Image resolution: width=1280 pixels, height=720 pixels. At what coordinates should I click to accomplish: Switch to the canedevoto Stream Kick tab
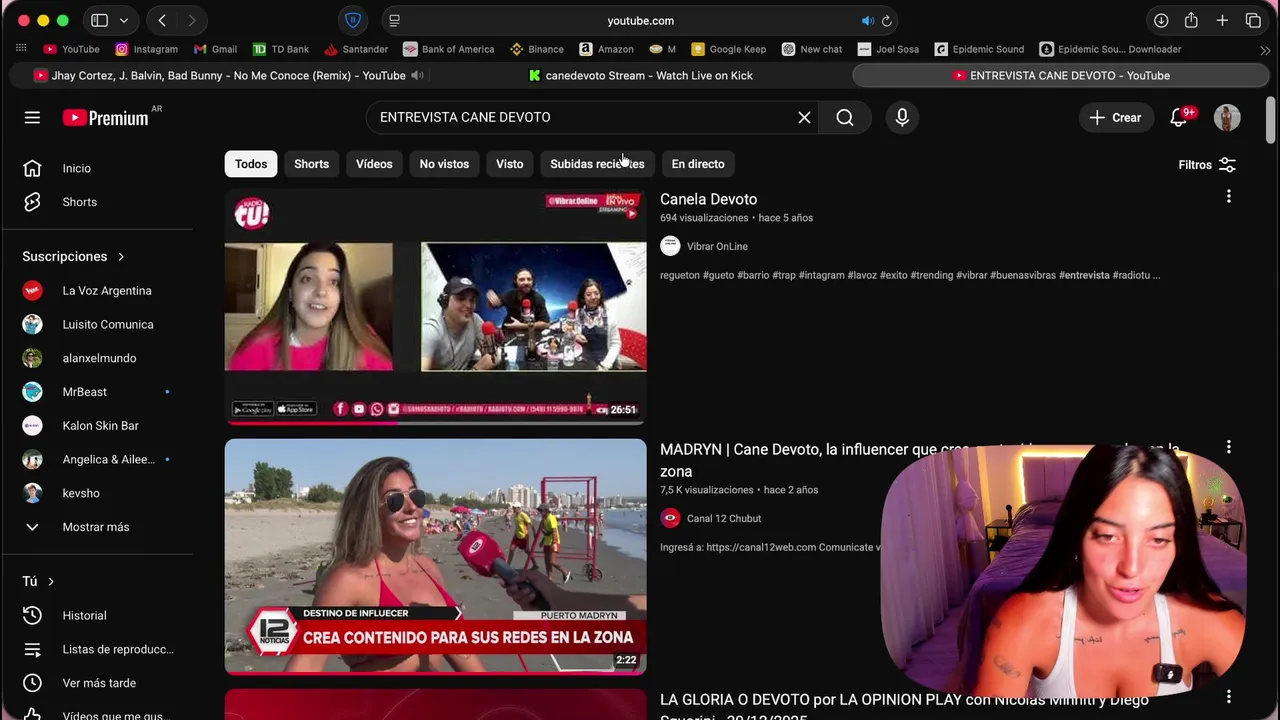click(x=640, y=75)
